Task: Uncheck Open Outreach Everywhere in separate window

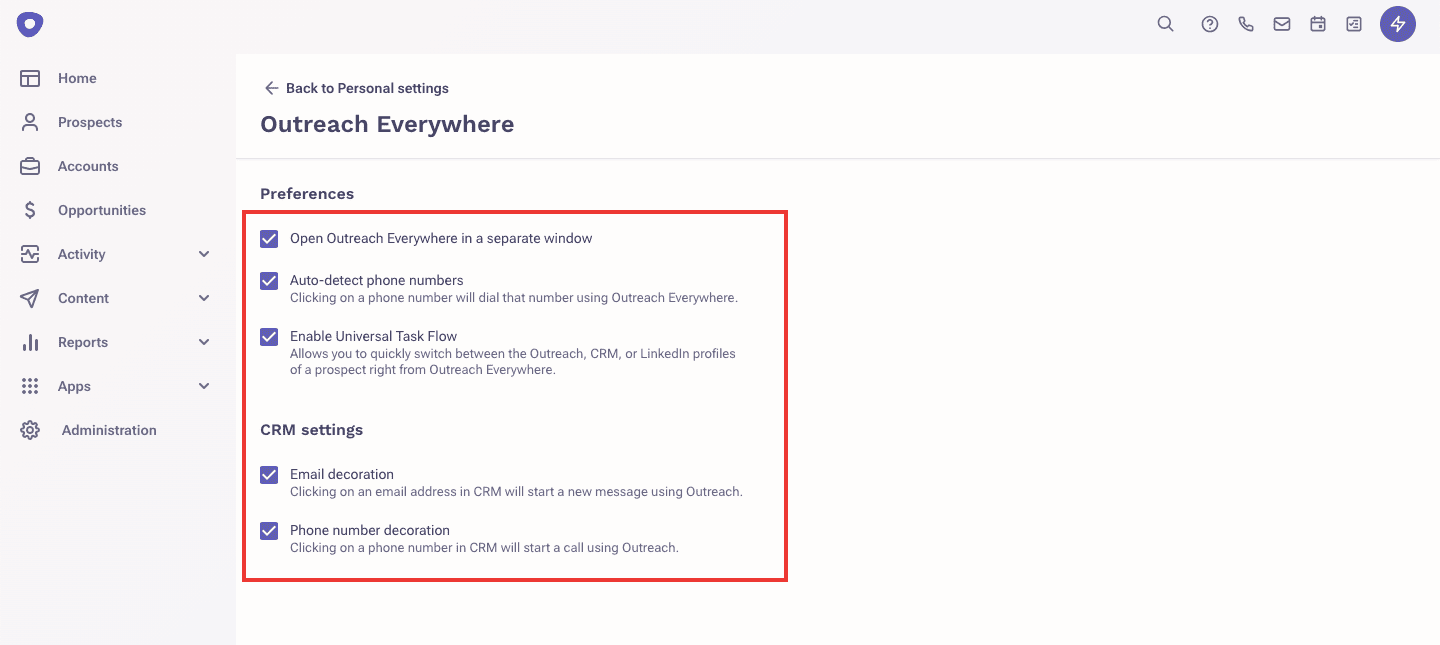Action: [269, 239]
